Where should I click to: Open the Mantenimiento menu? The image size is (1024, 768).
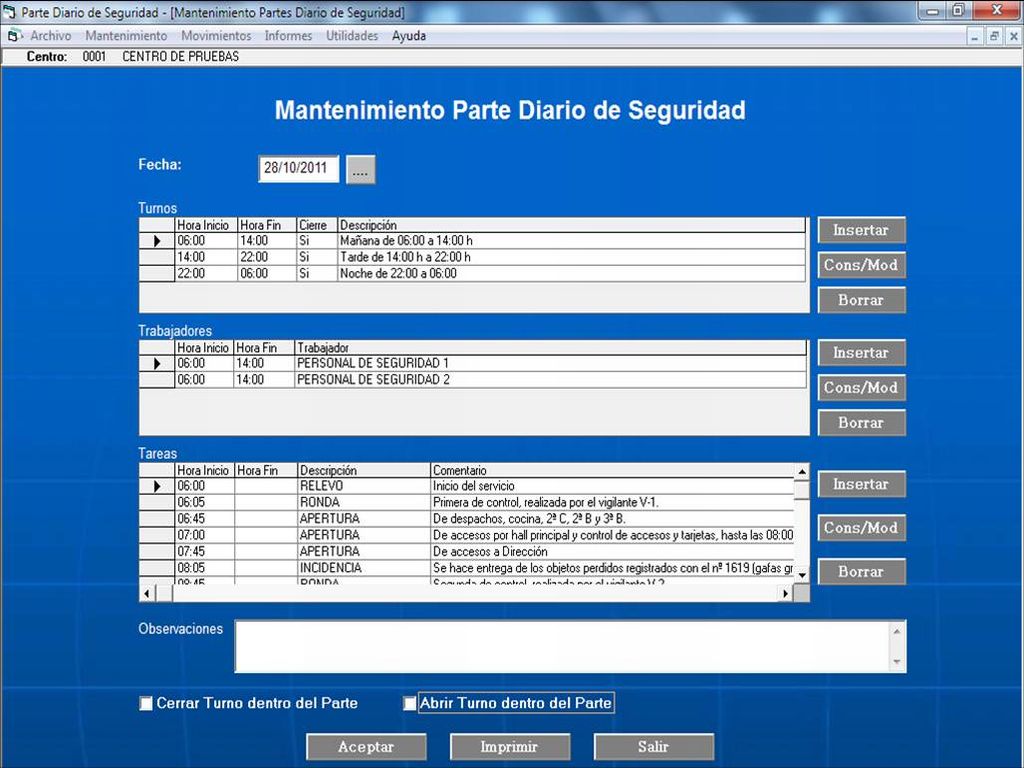pyautogui.click(x=126, y=36)
